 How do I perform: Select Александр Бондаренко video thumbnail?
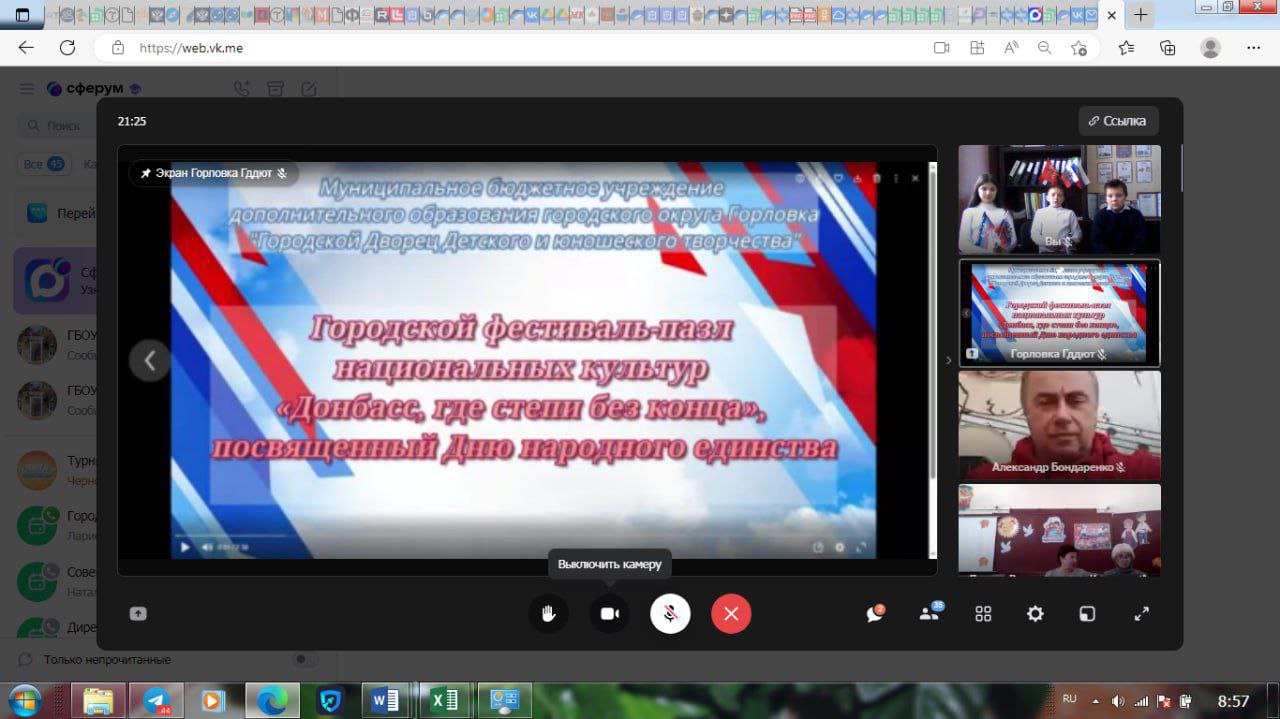[1059, 425]
